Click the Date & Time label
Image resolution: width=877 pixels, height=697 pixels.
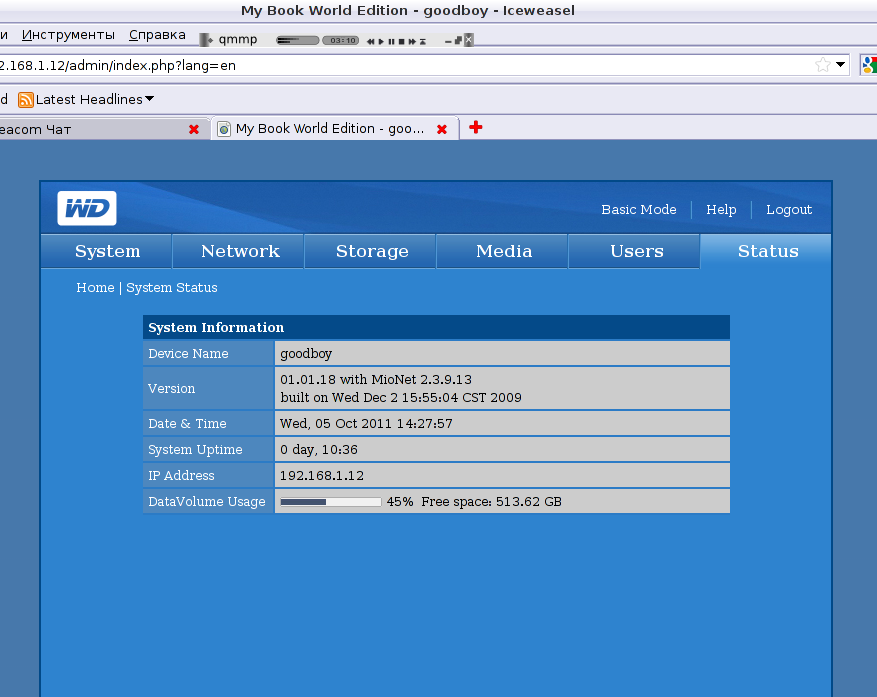(187, 423)
